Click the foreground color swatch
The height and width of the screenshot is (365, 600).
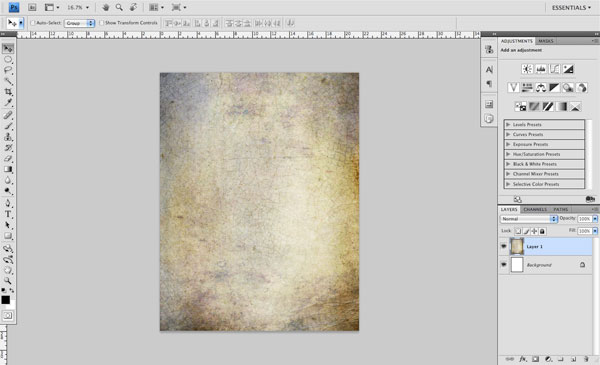coord(5,300)
